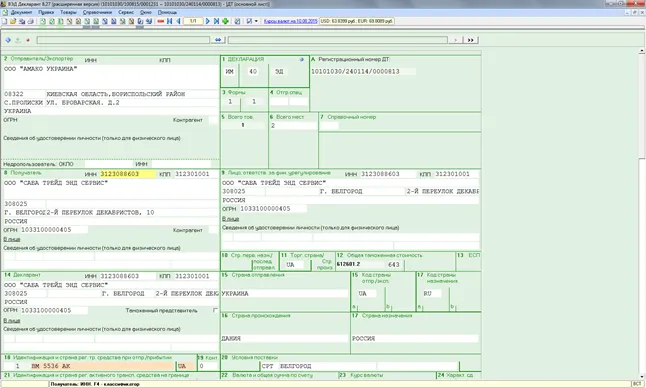Viewport: 646px width, 388px height.
Task: Click Страна назначения field РОССИЯ
Action: (x=415, y=338)
